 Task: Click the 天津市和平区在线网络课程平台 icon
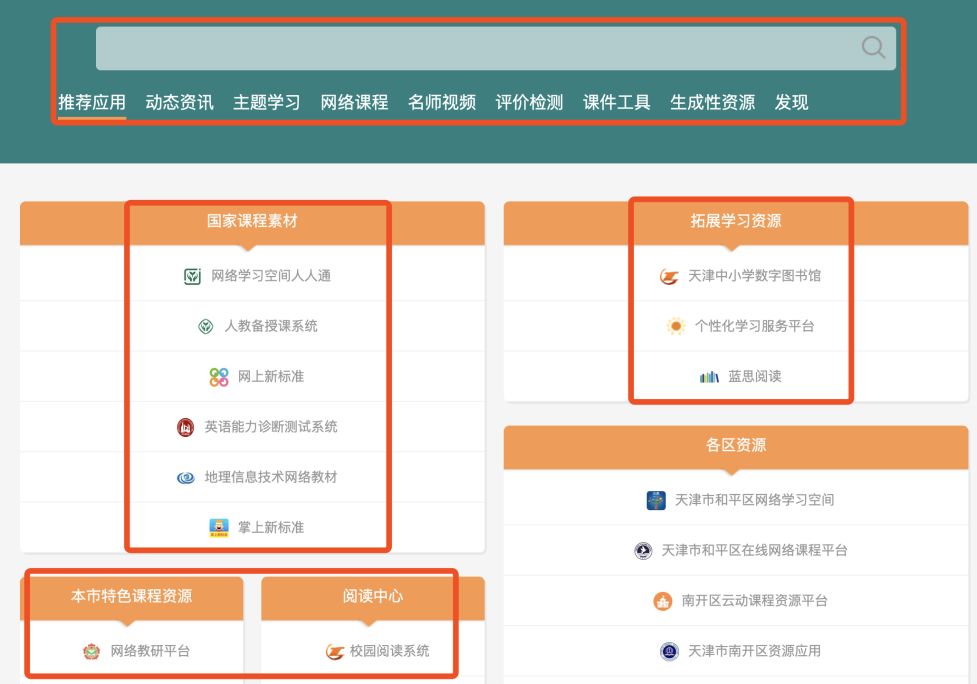(x=643, y=551)
